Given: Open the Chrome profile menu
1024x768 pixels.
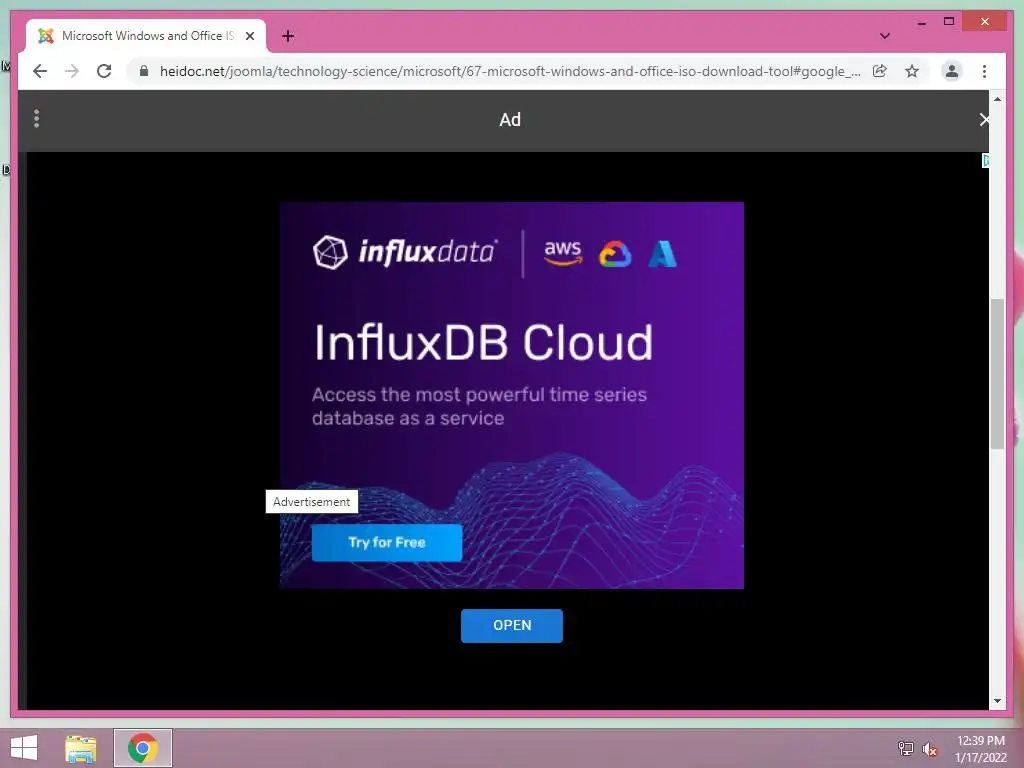Looking at the screenshot, I should (x=952, y=71).
